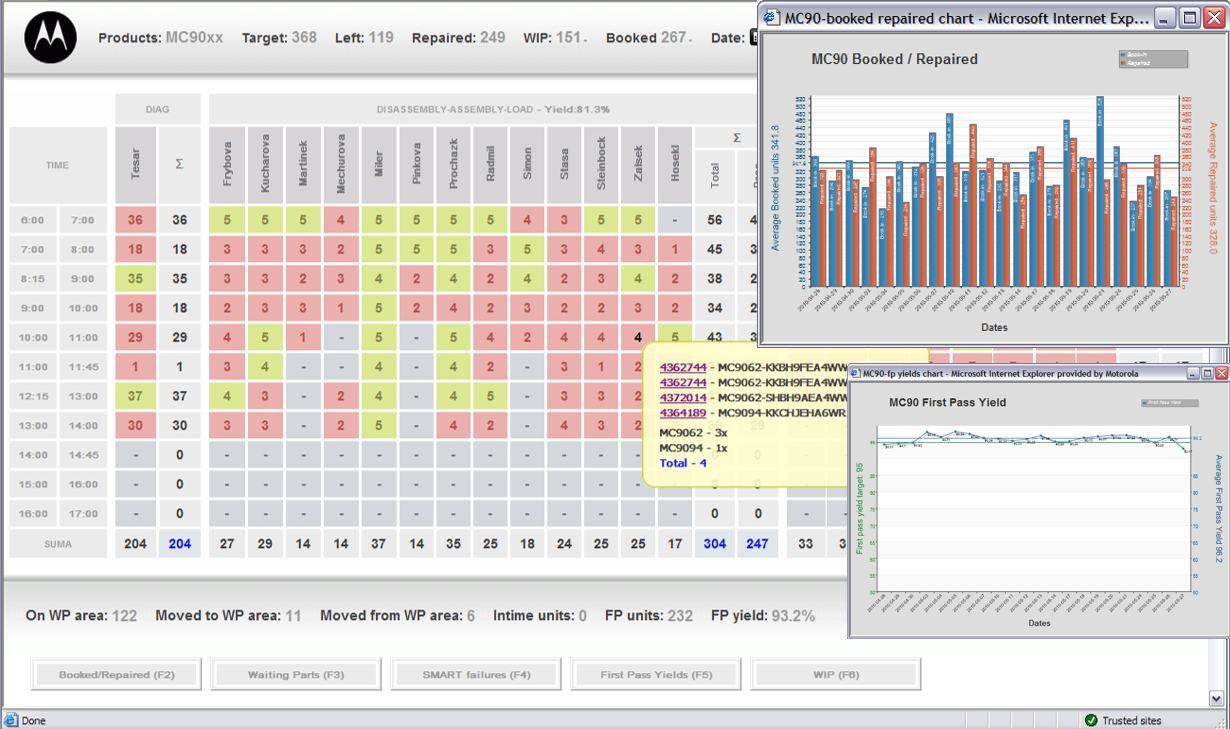Click Miler's 37 total in SUMA row
This screenshot has width=1230, height=729.
(x=379, y=544)
